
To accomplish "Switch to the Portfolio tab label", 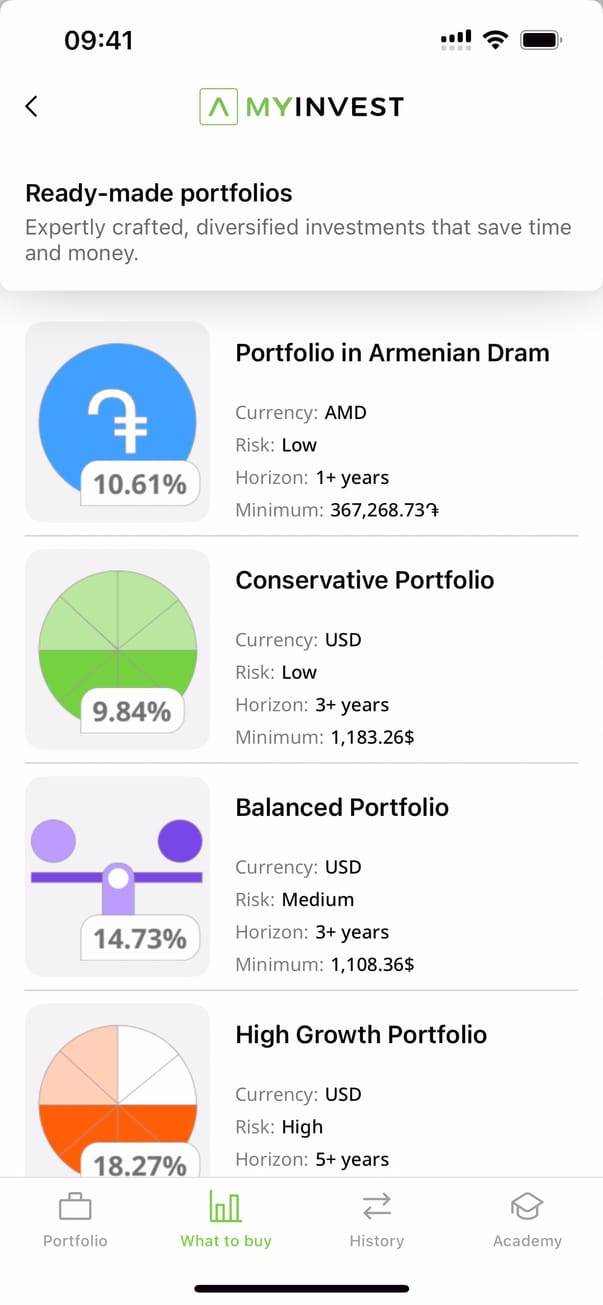I will (75, 1241).
